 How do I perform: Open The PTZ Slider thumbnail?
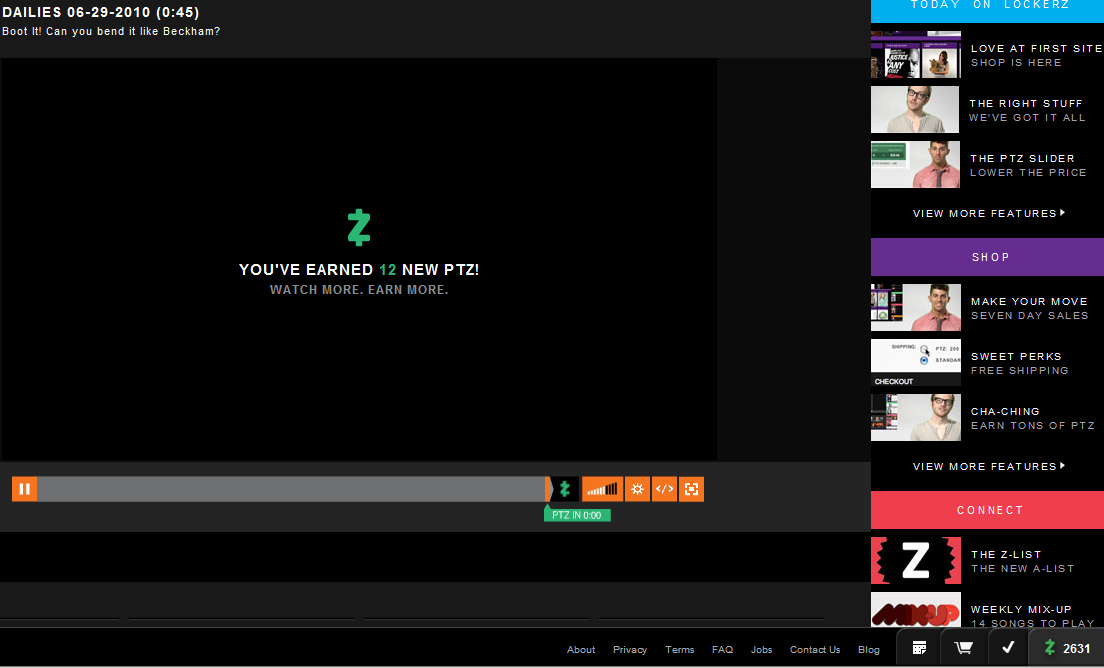[915, 164]
